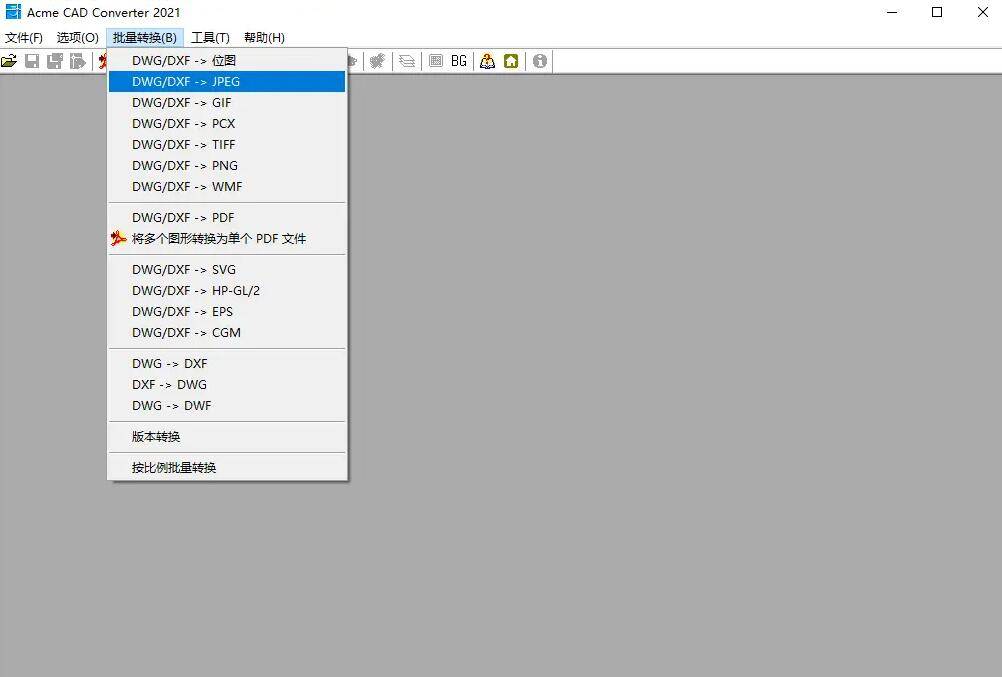
Task: Open the 工具(T) menu
Action: point(210,38)
